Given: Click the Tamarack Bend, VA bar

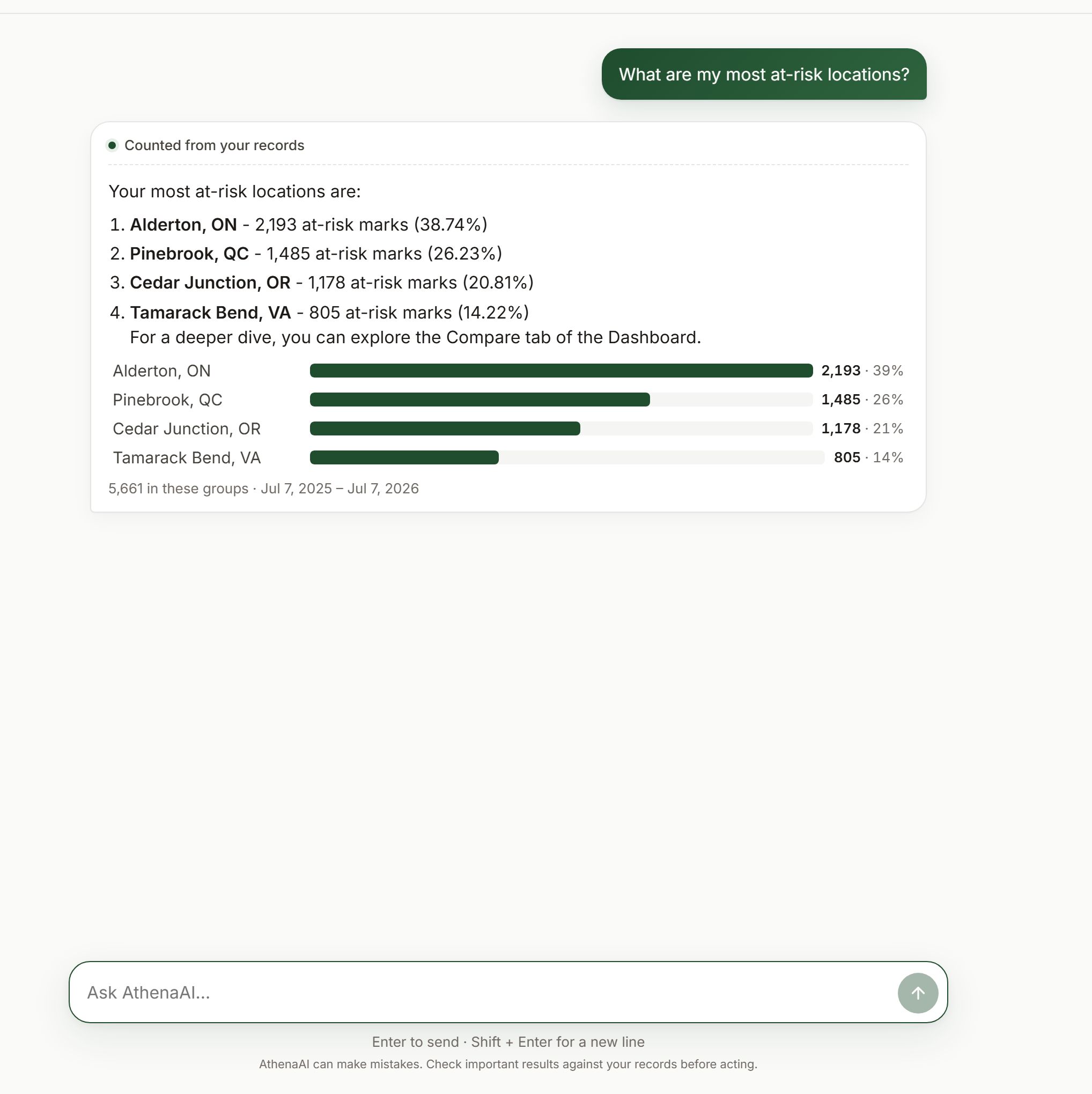Looking at the screenshot, I should click(567, 457).
